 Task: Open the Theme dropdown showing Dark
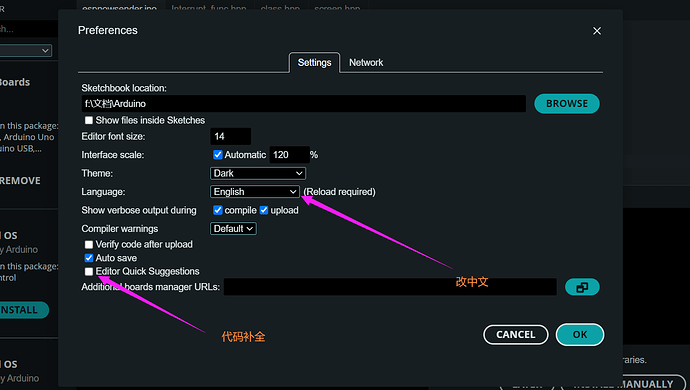pyautogui.click(x=258, y=173)
